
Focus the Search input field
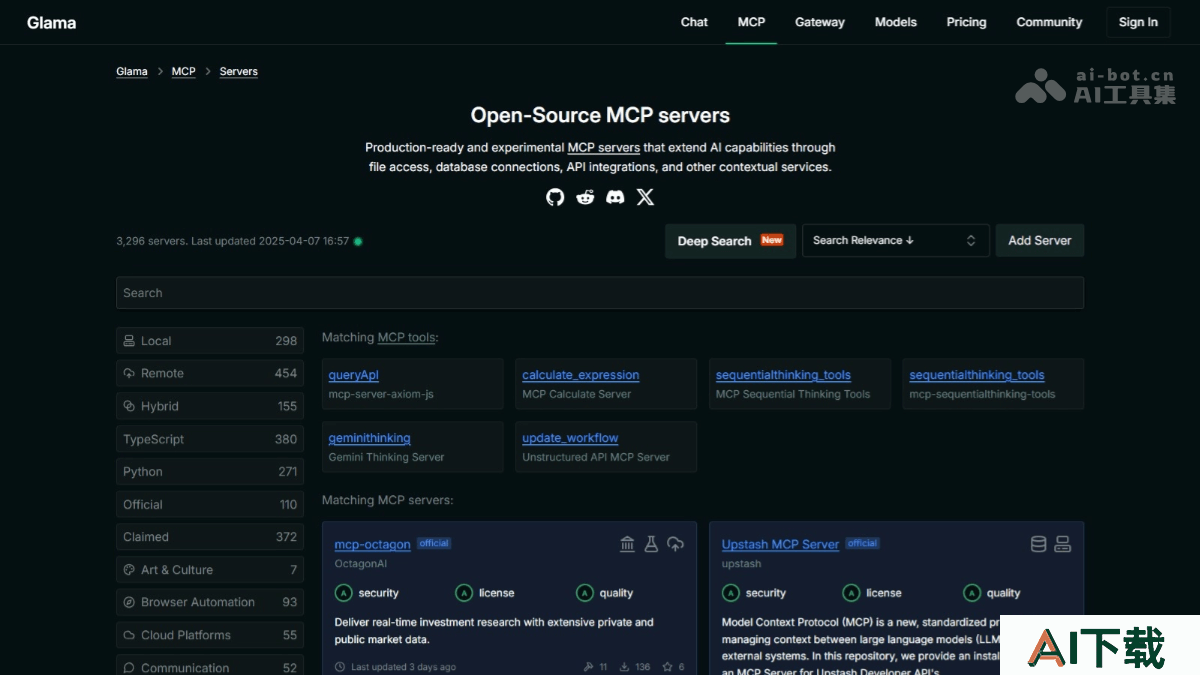pos(600,293)
